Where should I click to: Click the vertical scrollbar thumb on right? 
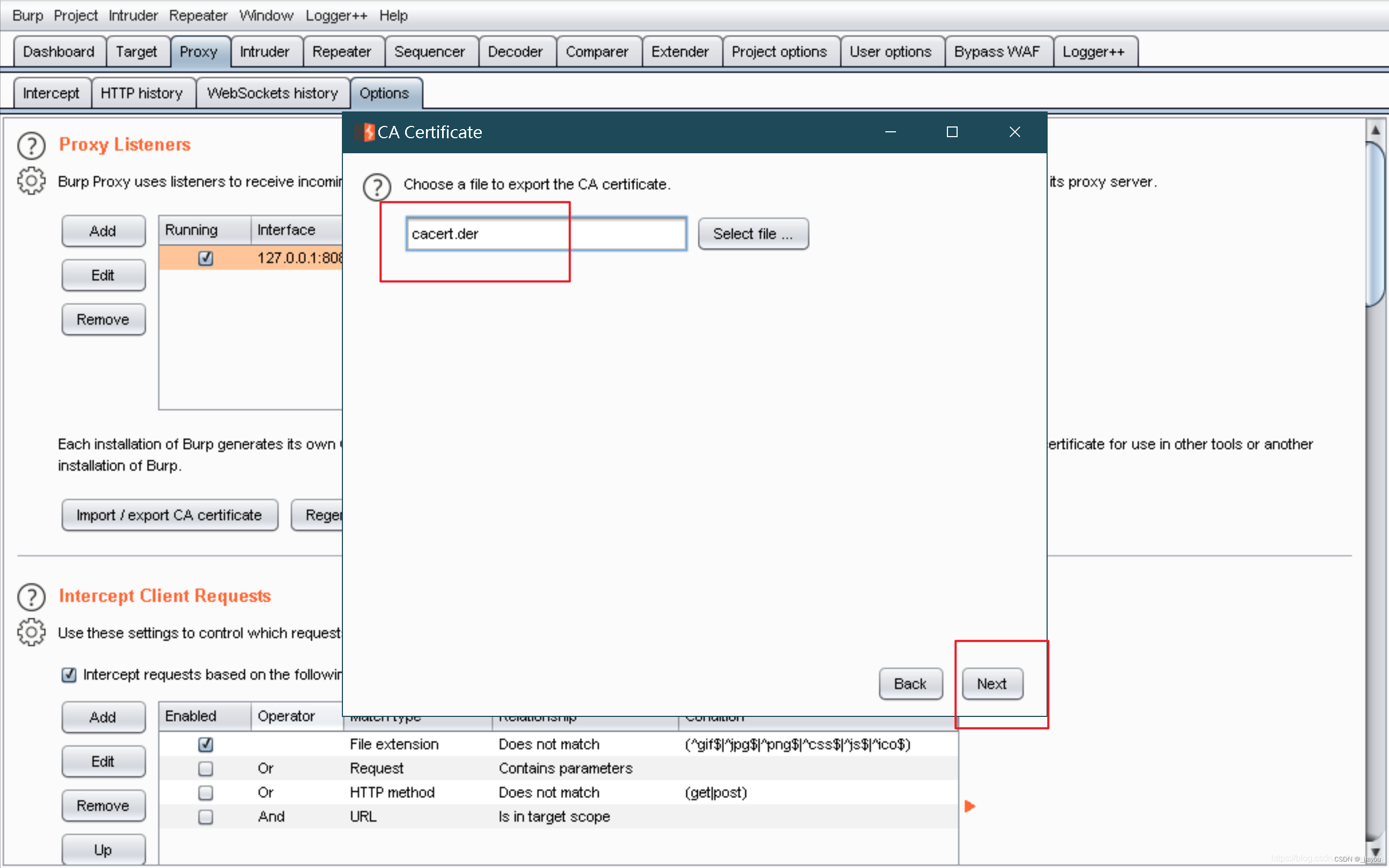coord(1375,224)
